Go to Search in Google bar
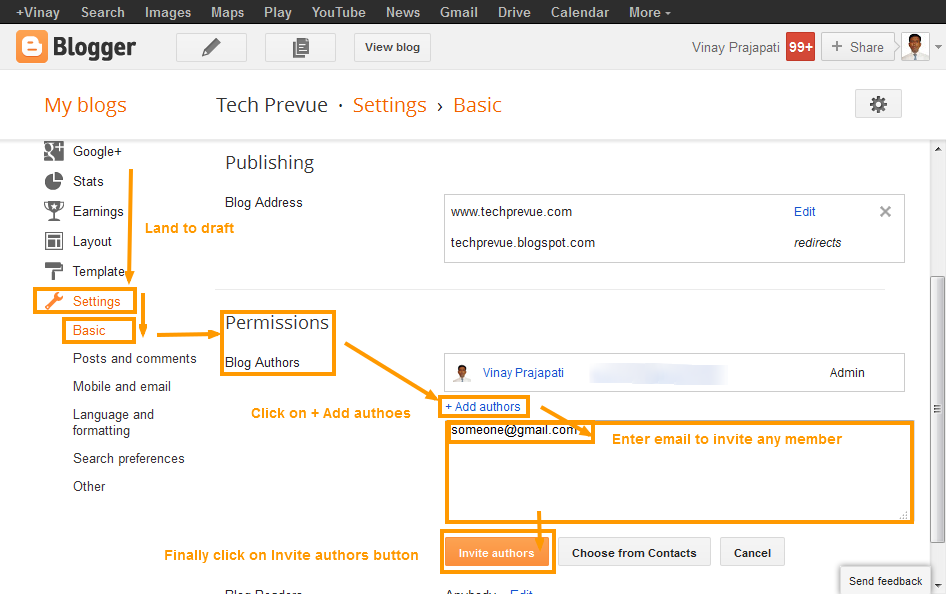The height and width of the screenshot is (594, 946). click(x=103, y=12)
